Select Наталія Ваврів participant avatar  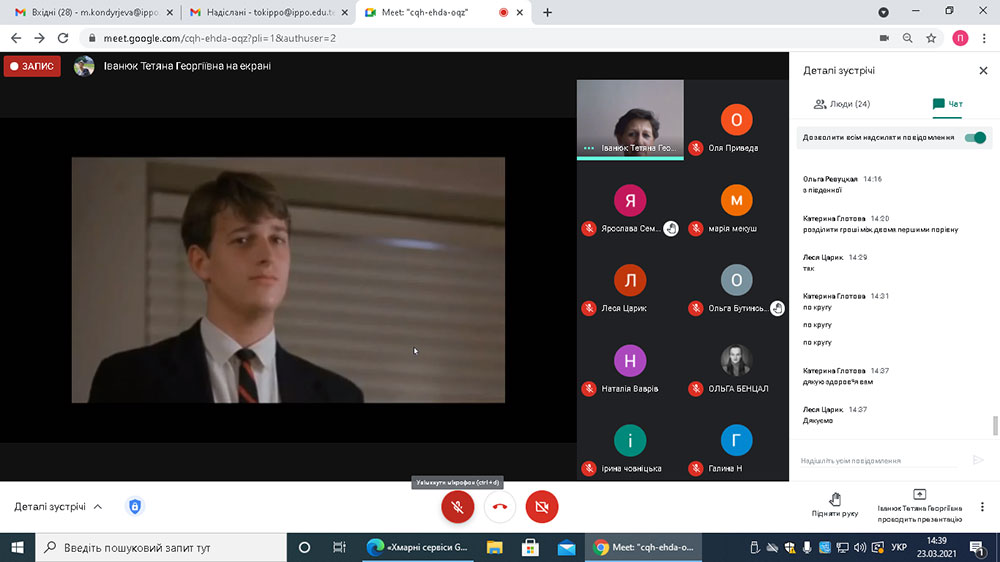click(x=629, y=360)
